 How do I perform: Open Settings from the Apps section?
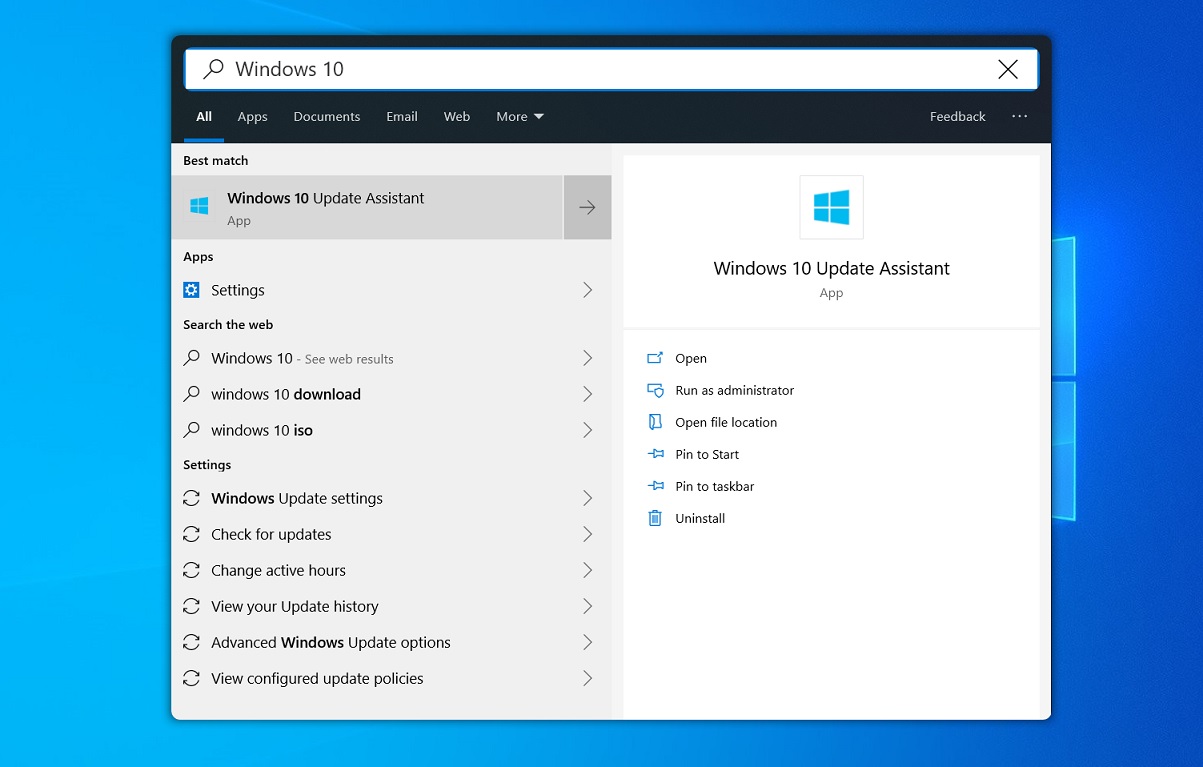click(237, 290)
